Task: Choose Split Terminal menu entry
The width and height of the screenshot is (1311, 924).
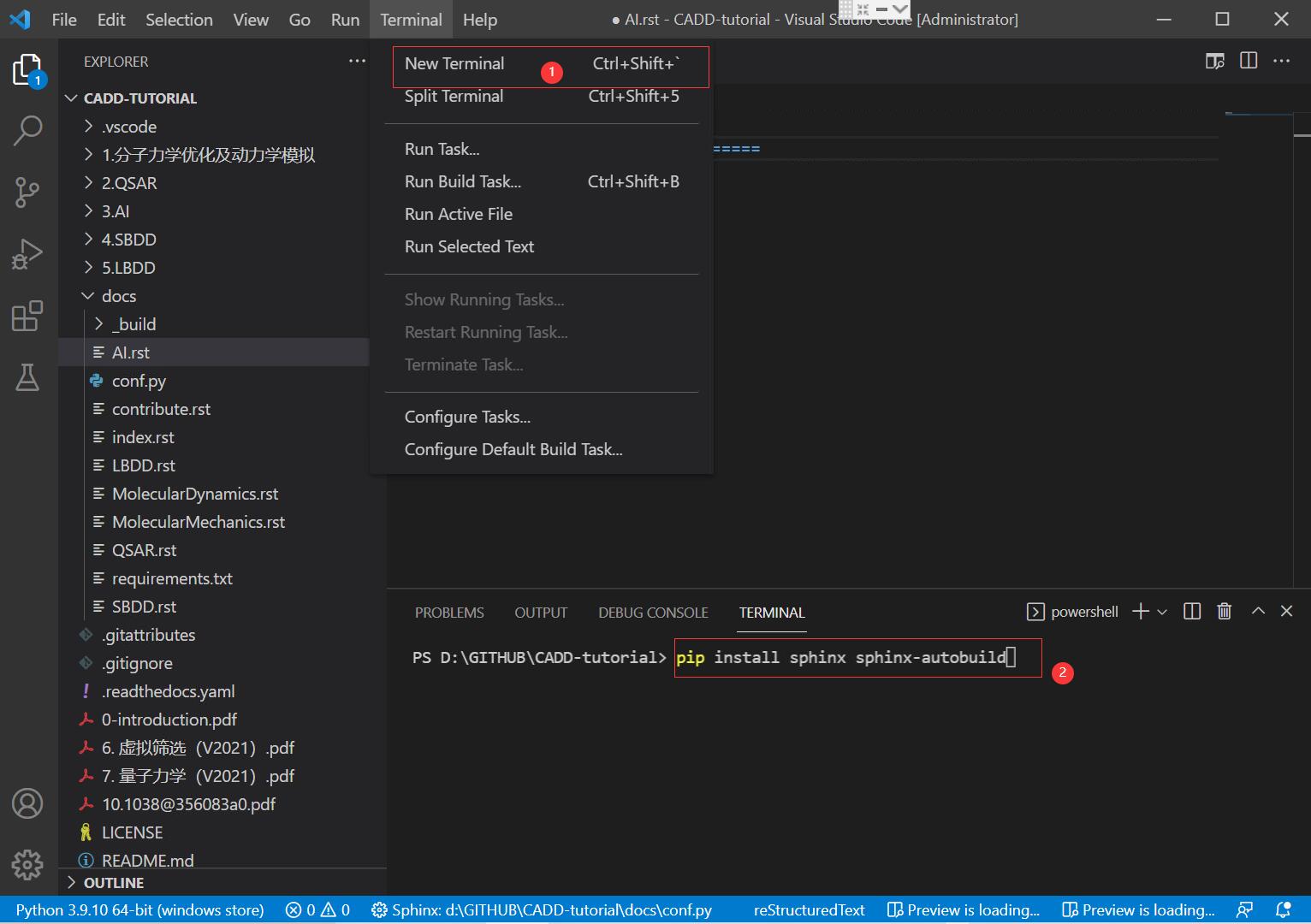Action: tap(542, 96)
